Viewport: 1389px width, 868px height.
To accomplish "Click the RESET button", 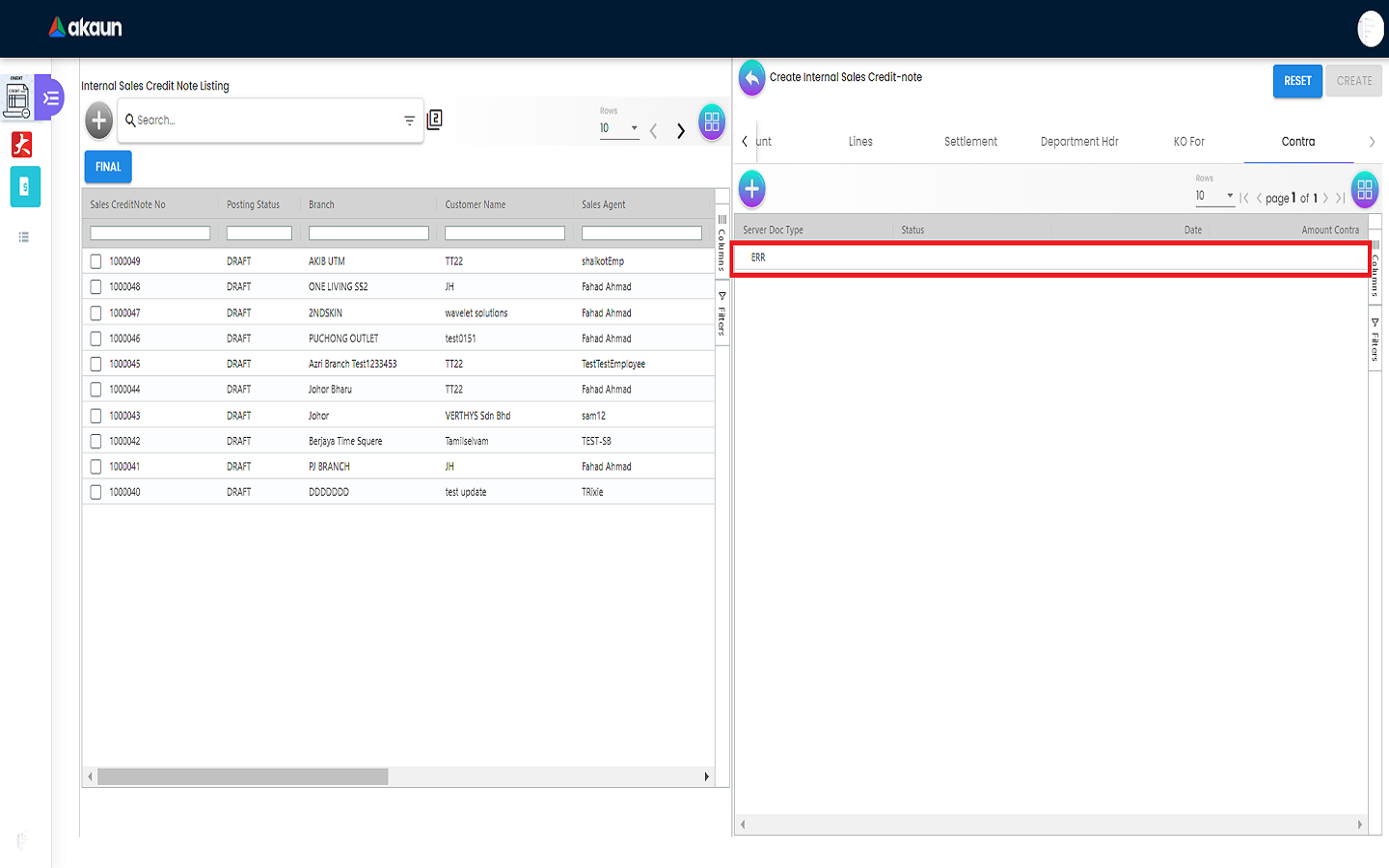I will point(1297,81).
